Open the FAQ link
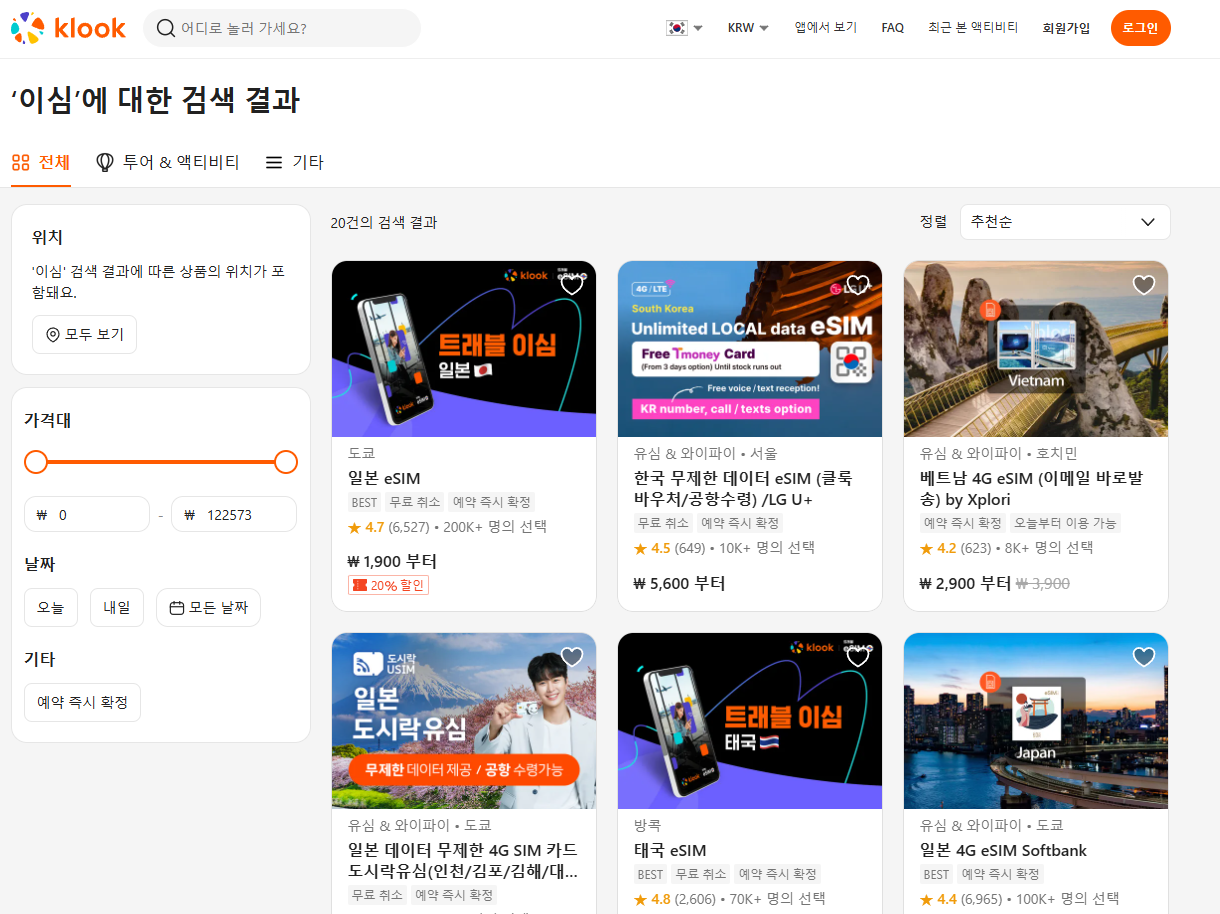Image resolution: width=1220 pixels, height=914 pixels. (x=892, y=28)
